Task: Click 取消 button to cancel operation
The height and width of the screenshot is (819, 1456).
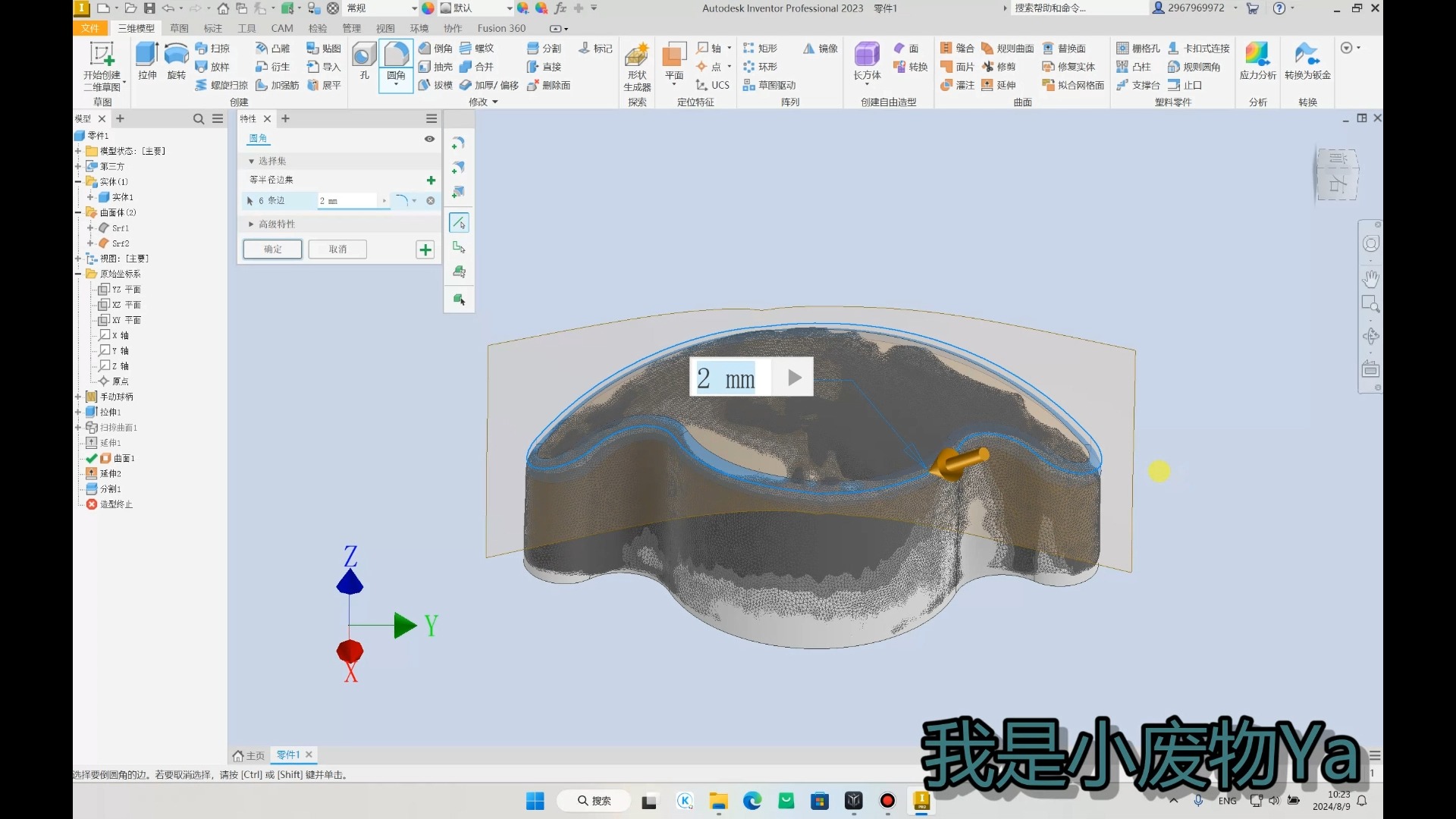Action: pyautogui.click(x=337, y=248)
